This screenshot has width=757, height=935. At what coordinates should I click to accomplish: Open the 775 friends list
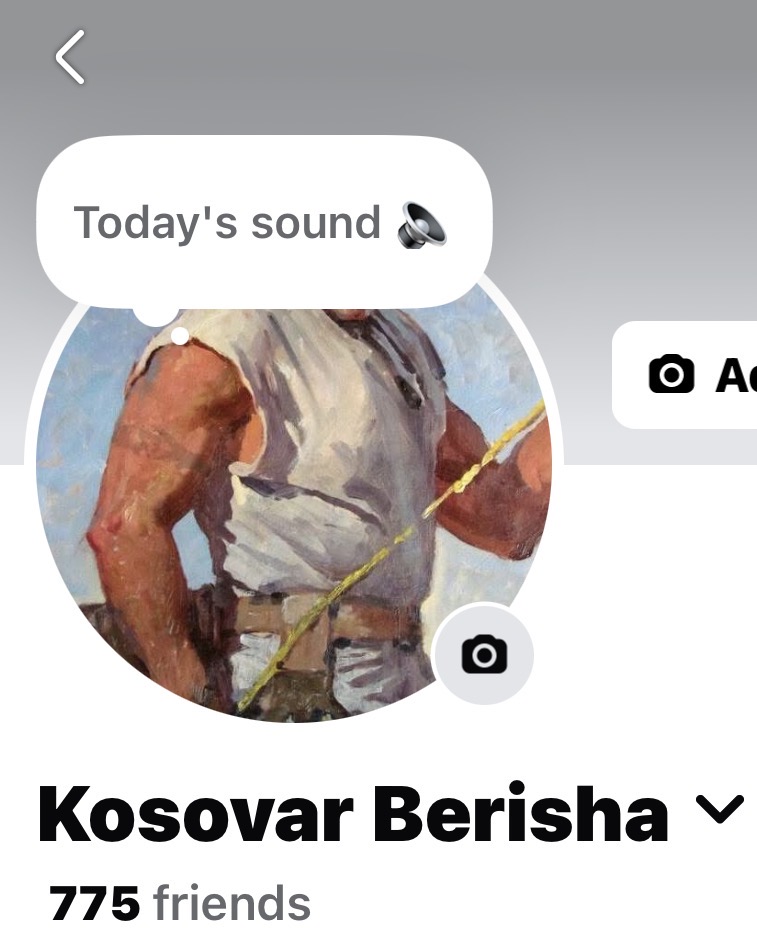(180, 903)
